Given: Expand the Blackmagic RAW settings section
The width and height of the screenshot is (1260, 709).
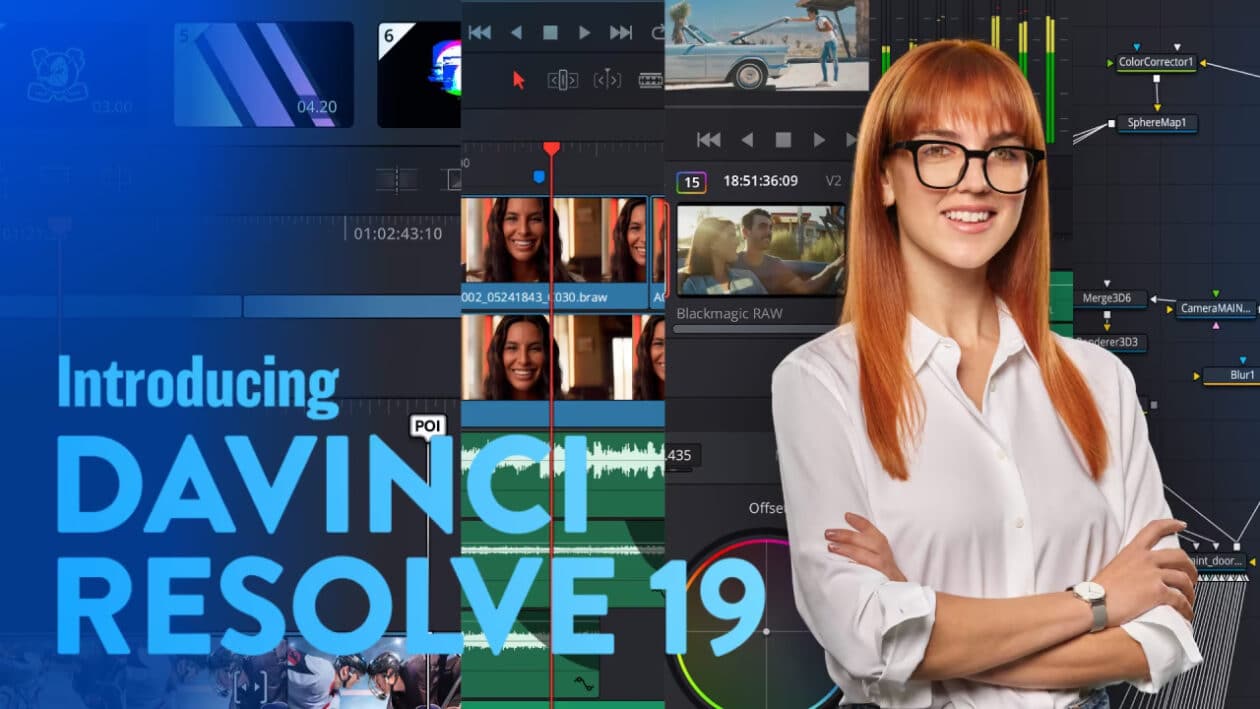Looking at the screenshot, I should 731,314.
